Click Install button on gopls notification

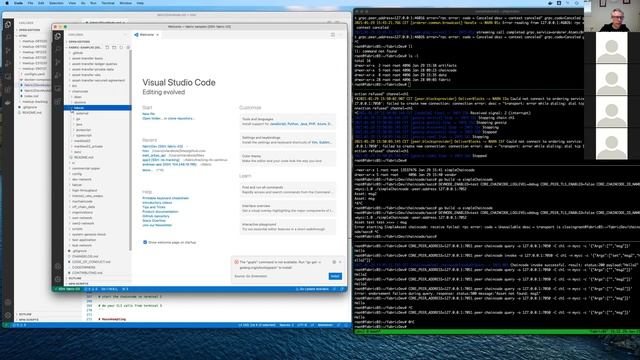click(335, 276)
